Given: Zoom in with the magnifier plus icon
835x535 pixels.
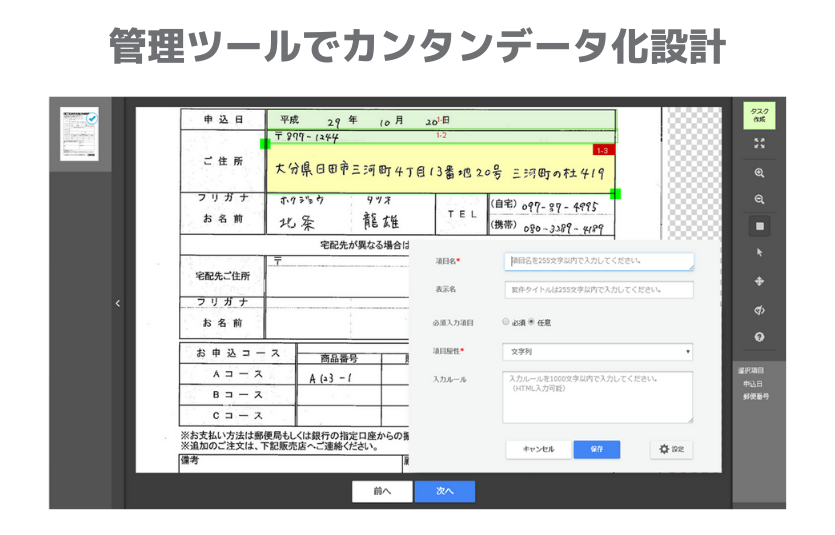Looking at the screenshot, I should point(759,173).
